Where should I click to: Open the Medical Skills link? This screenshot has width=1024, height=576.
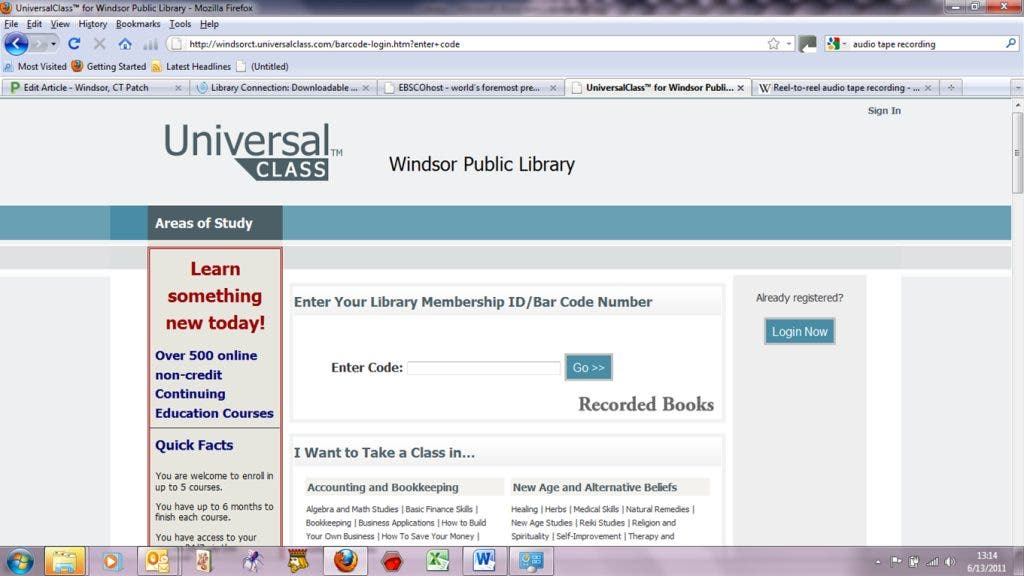[596, 509]
